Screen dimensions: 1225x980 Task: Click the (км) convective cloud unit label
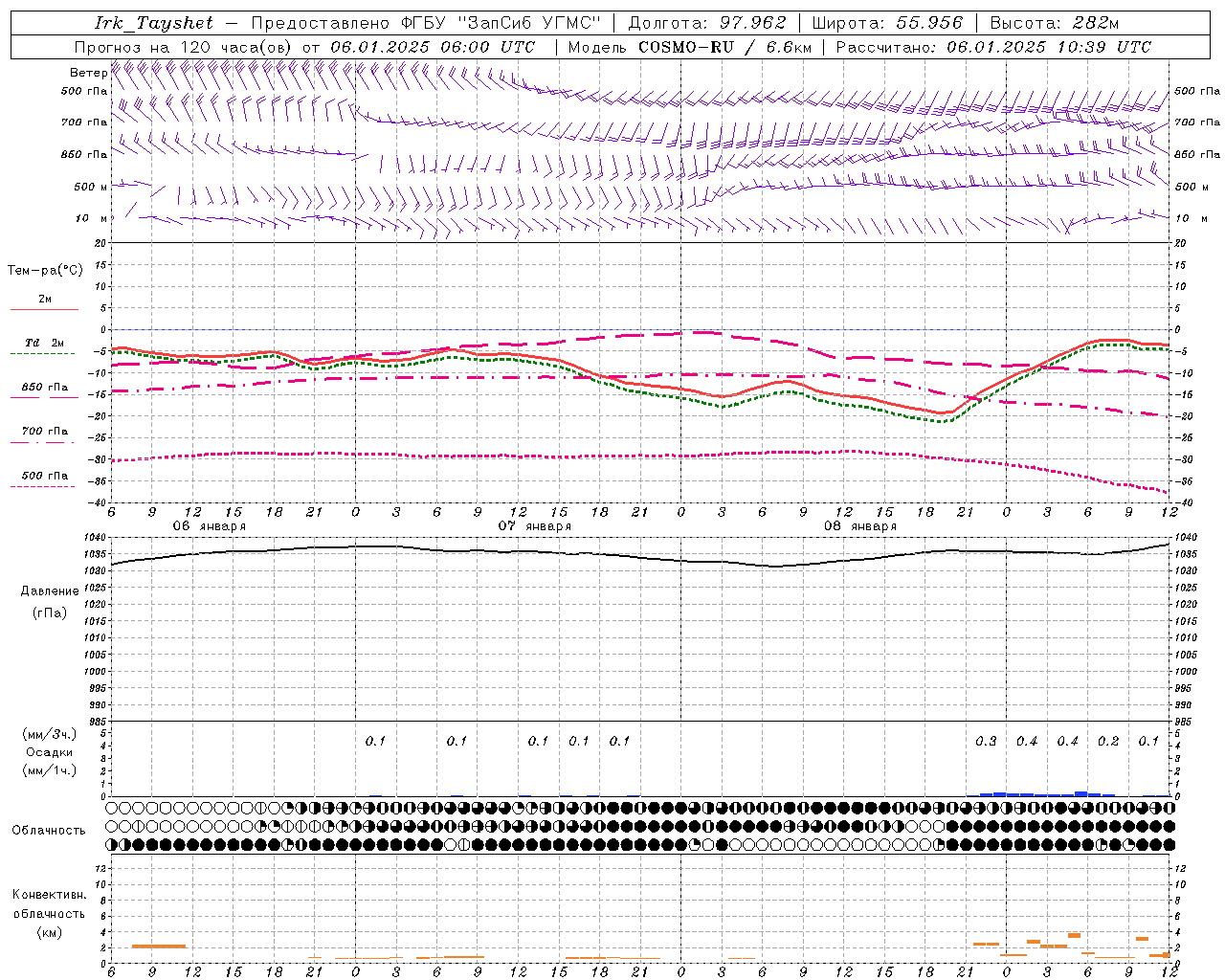[x=50, y=931]
